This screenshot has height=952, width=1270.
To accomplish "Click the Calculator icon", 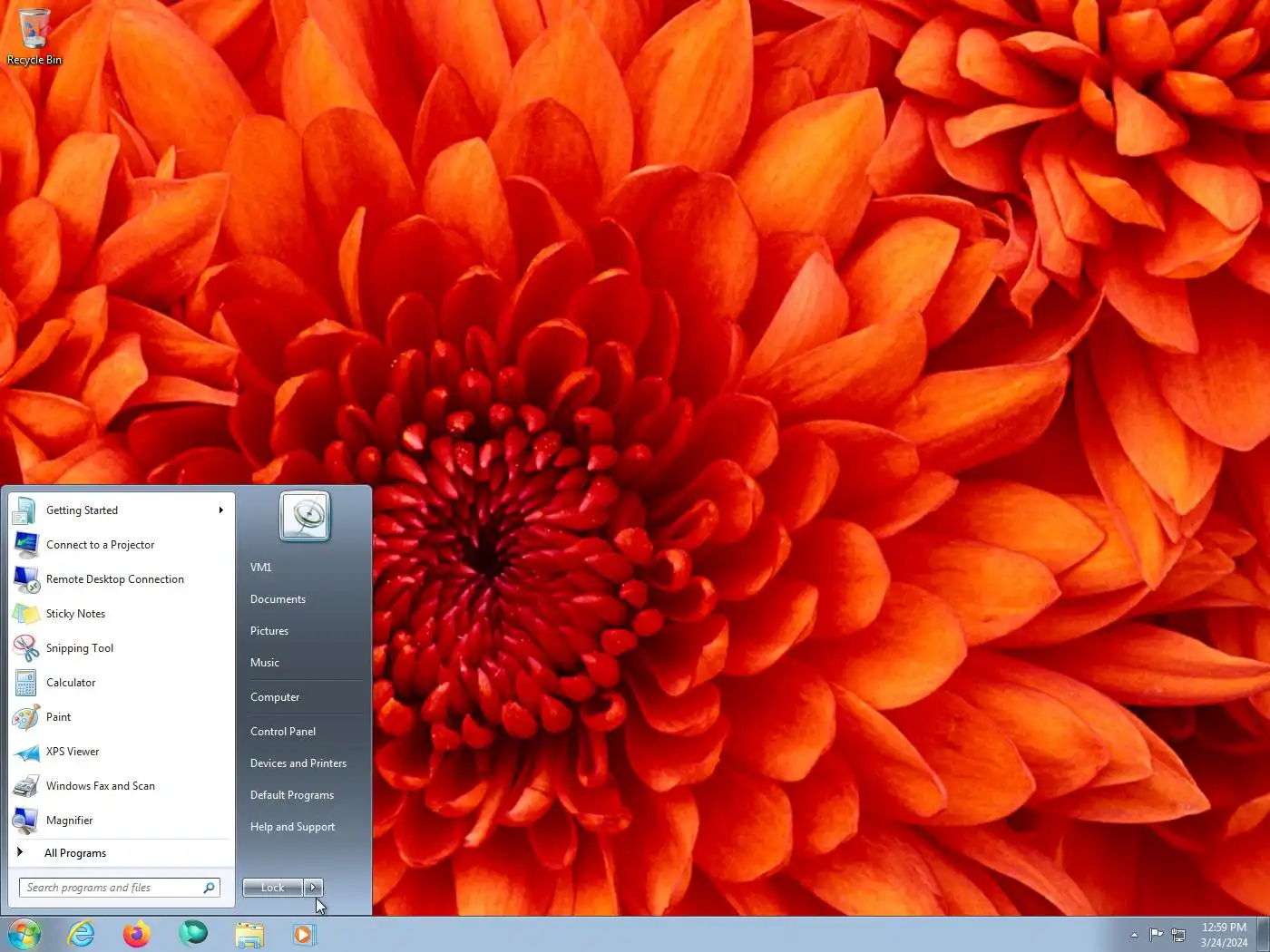I will 25,683.
